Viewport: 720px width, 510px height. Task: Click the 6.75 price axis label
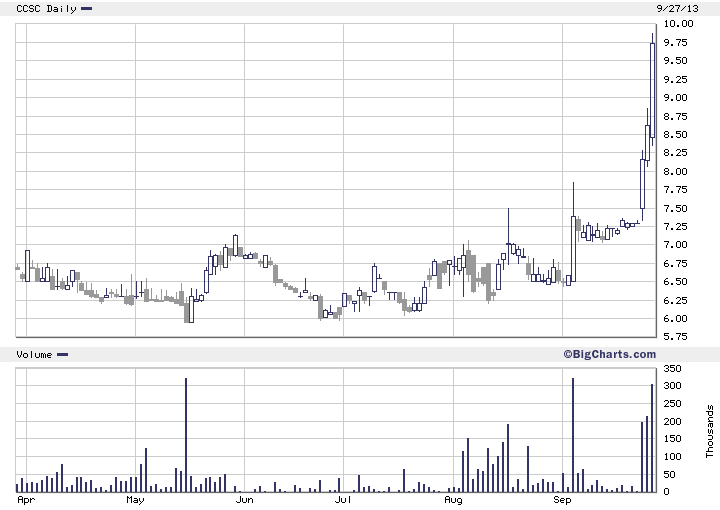(x=675, y=263)
